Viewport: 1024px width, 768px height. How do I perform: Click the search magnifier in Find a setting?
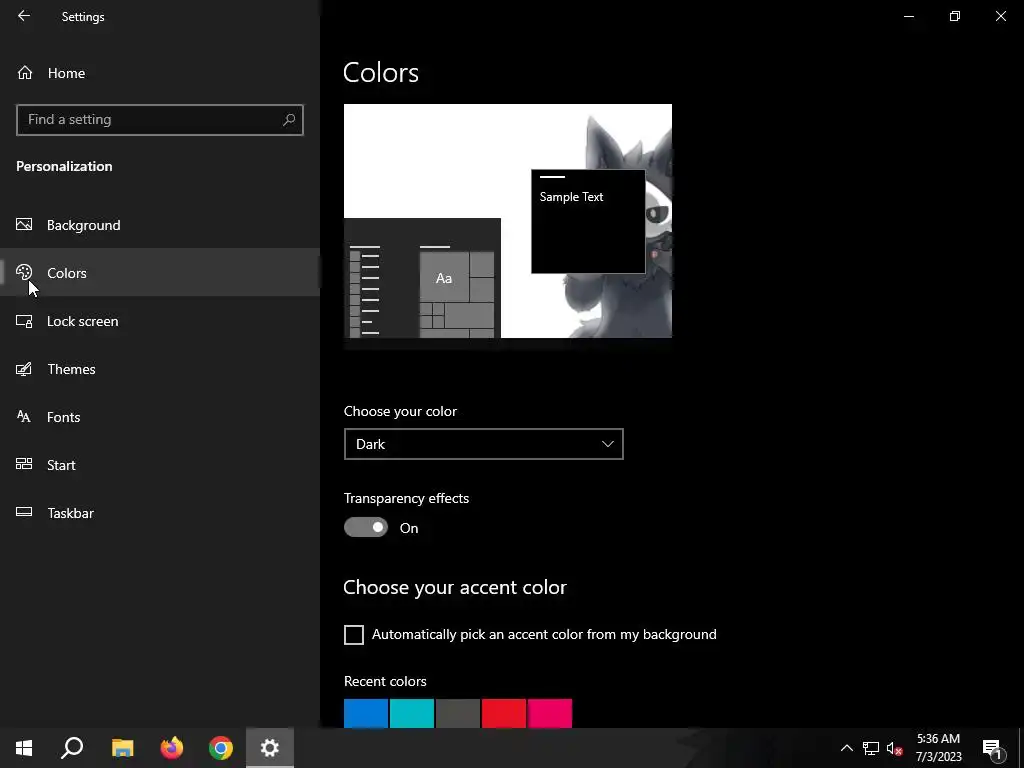click(x=289, y=120)
